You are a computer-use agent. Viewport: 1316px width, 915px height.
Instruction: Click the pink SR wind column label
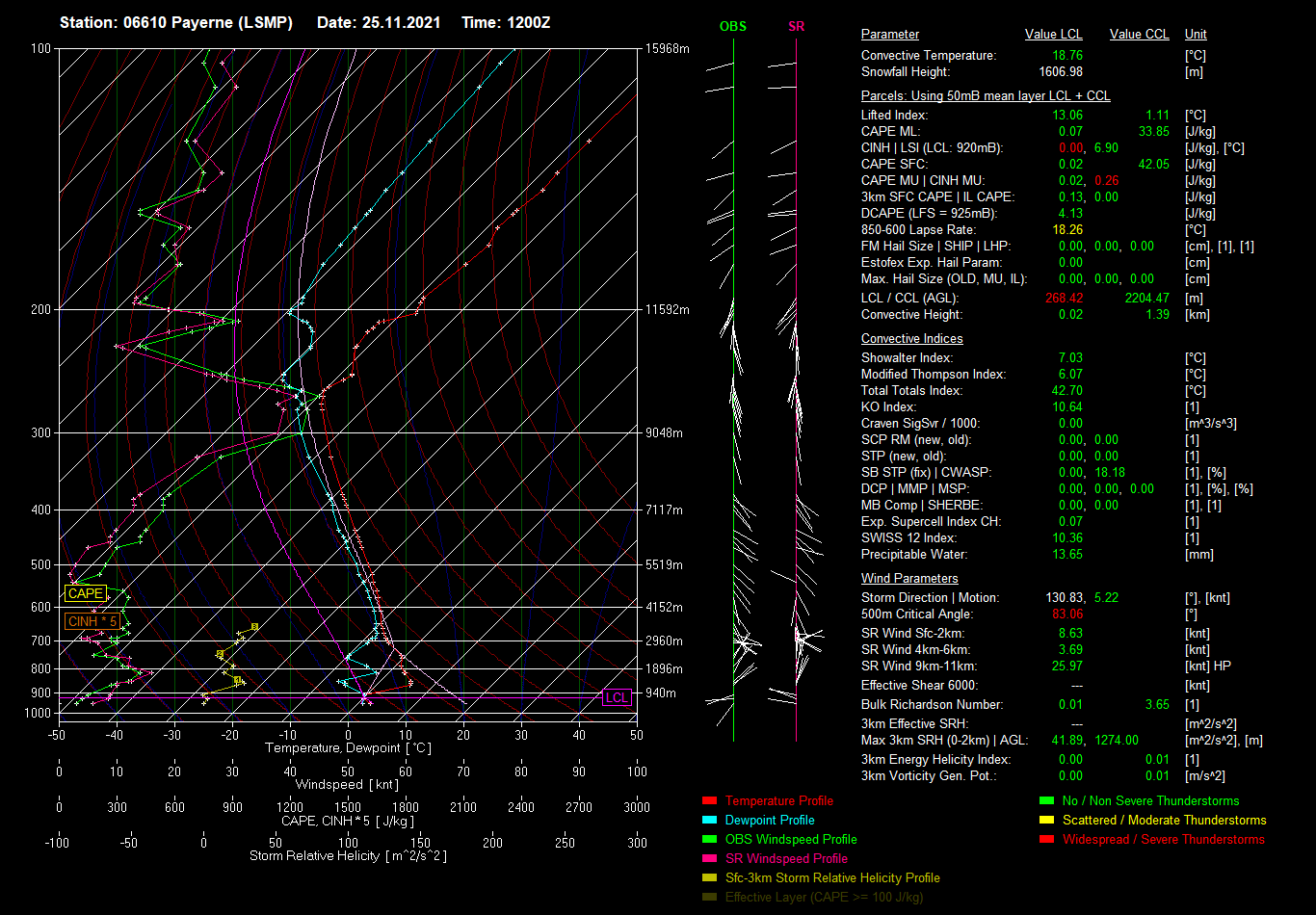(x=796, y=27)
